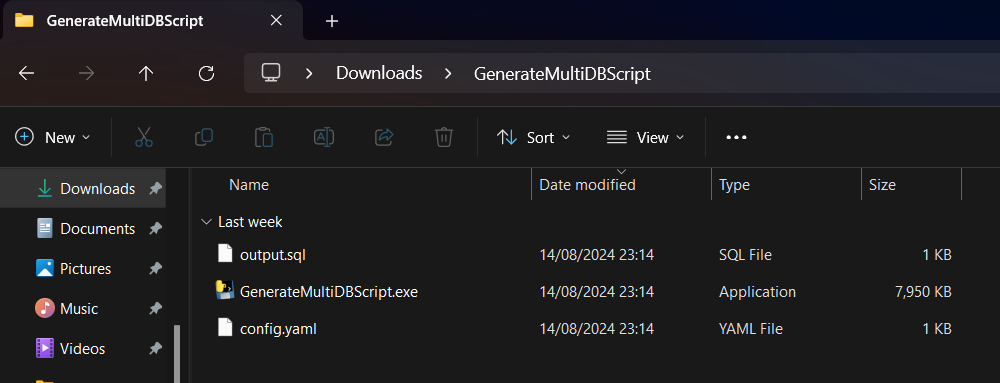Select the file named config.yaml
Viewport: 1000px width, 383px height.
click(278, 329)
